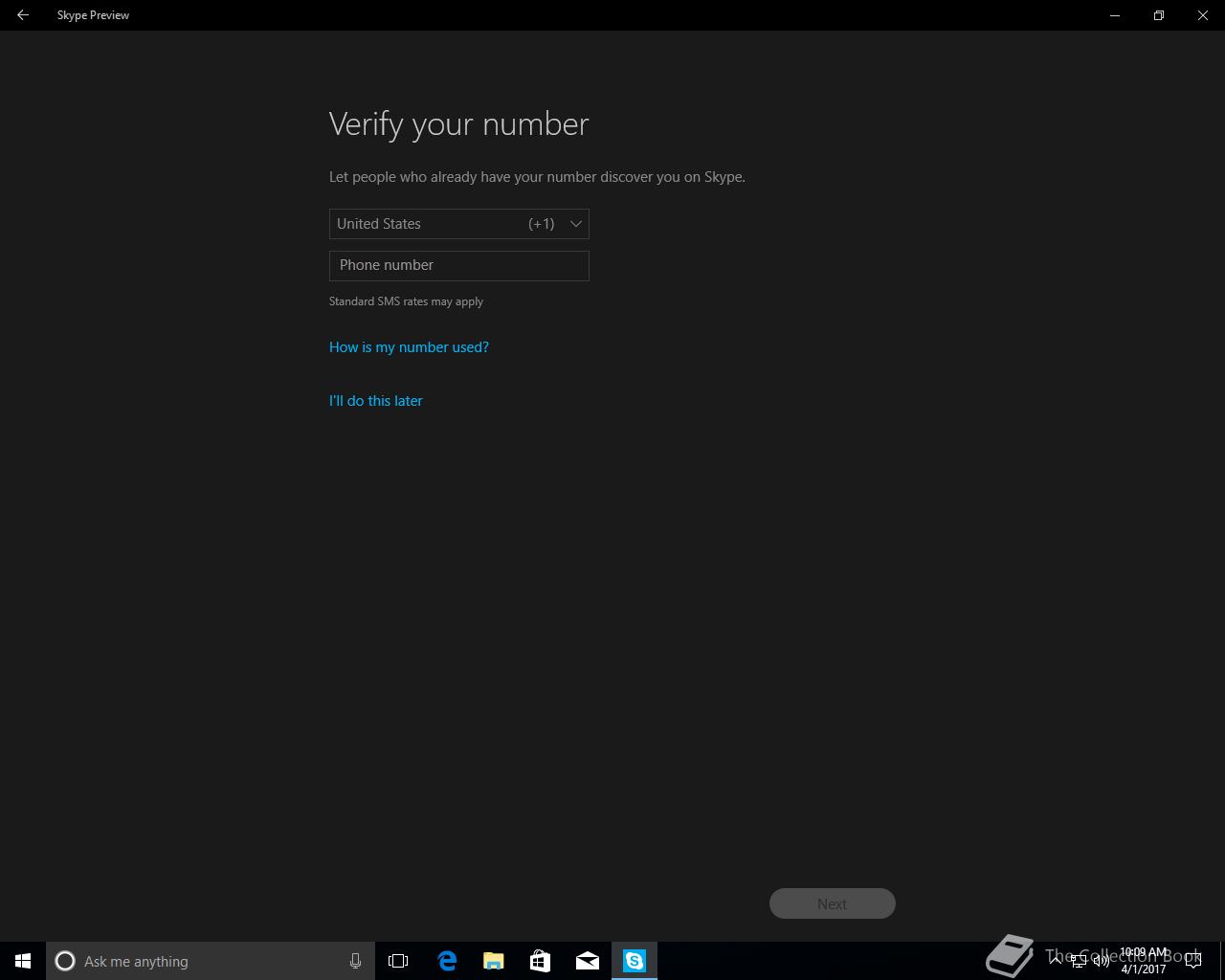Select the Skype icon in the taskbar

click(x=635, y=961)
